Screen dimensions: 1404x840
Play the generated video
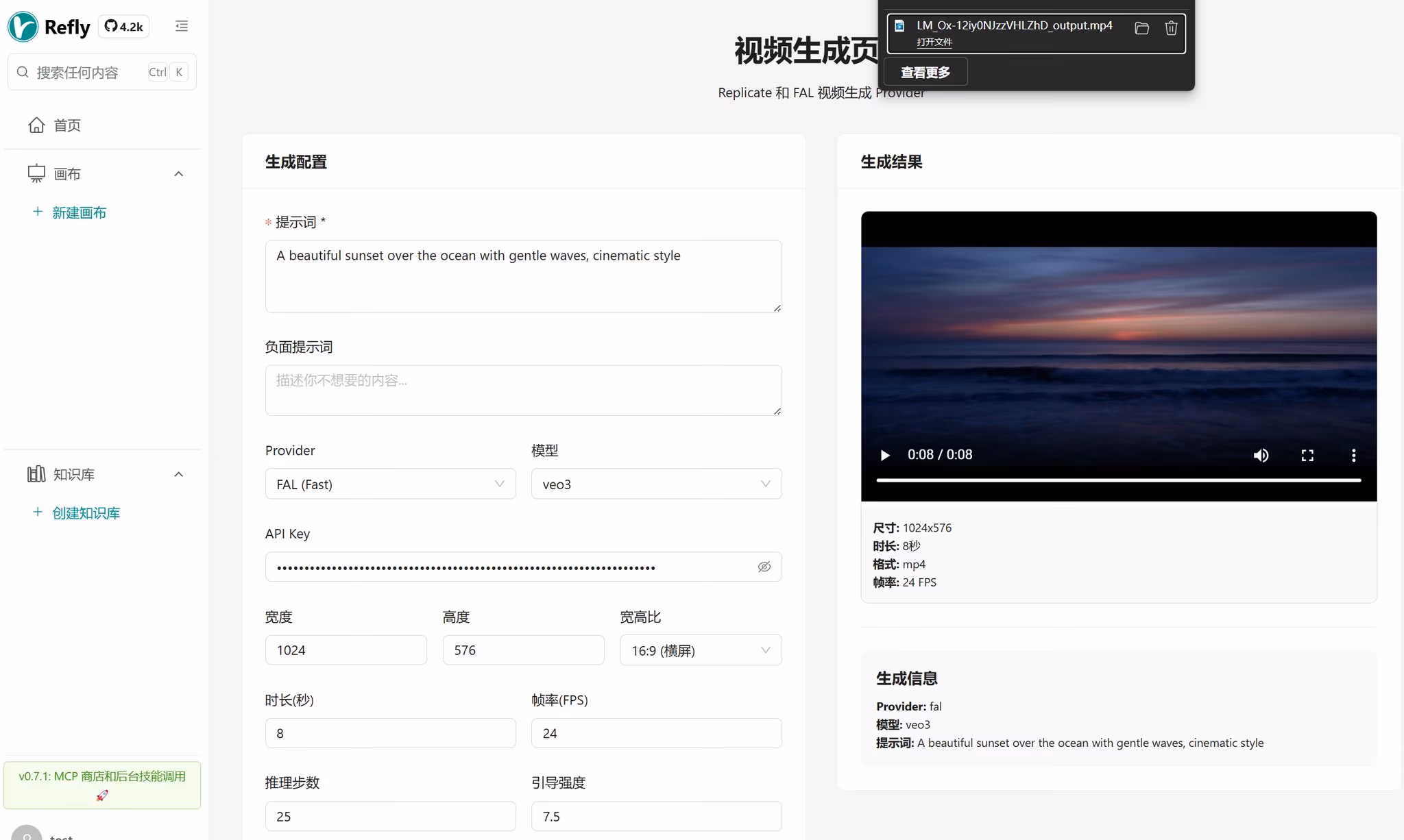(x=885, y=455)
